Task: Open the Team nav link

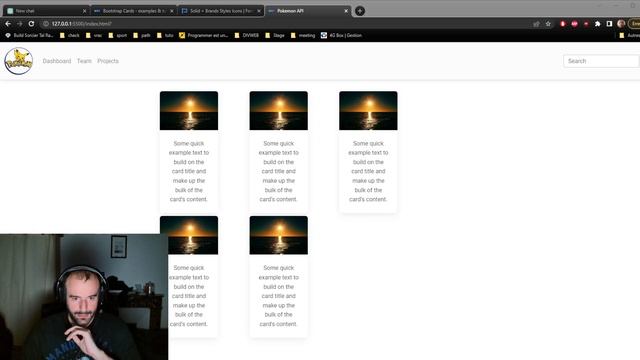Action: tap(84, 61)
